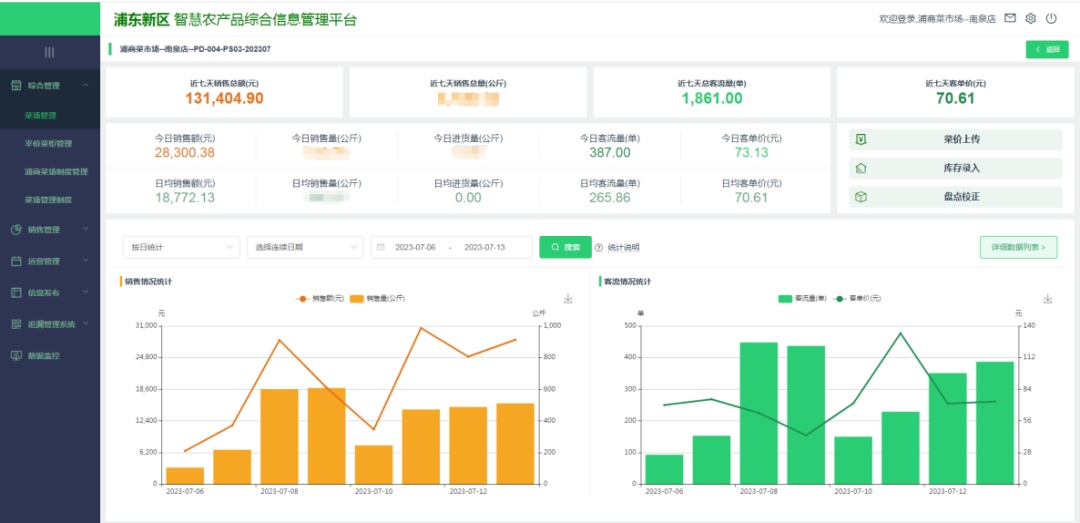Click the green 搜索 button
Image resolution: width=1080 pixels, height=523 pixels.
[565, 247]
